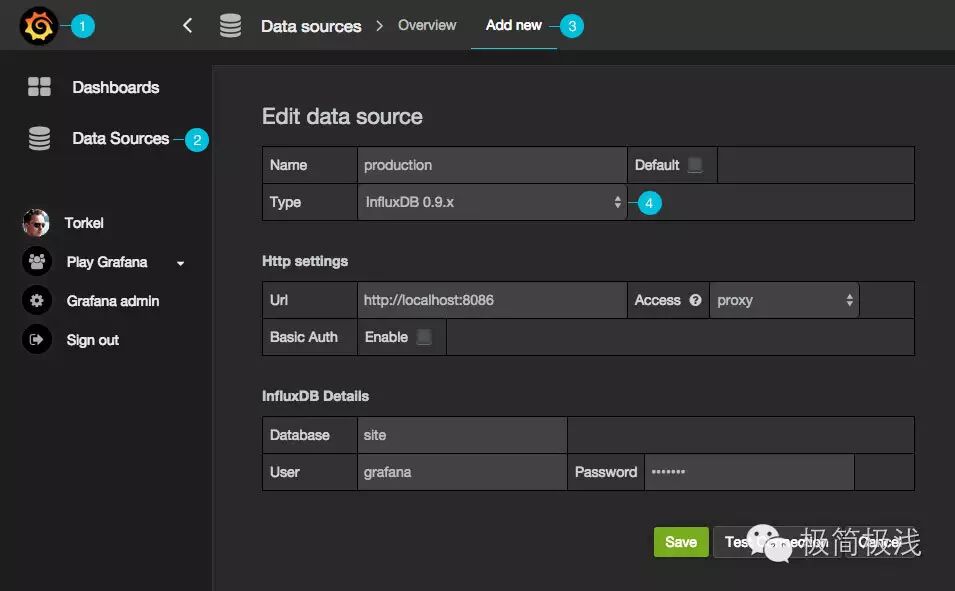Click the Http settings section label
955x591 pixels.
(305, 261)
